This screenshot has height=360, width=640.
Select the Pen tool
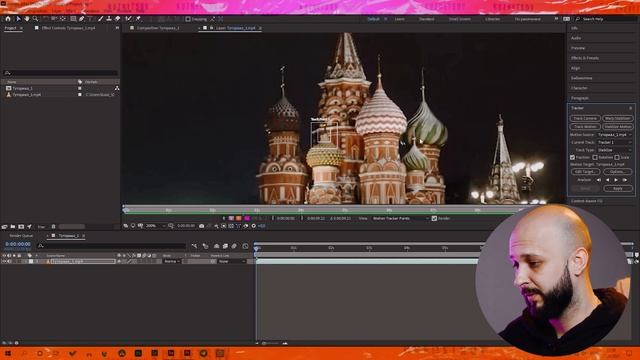coord(82,19)
